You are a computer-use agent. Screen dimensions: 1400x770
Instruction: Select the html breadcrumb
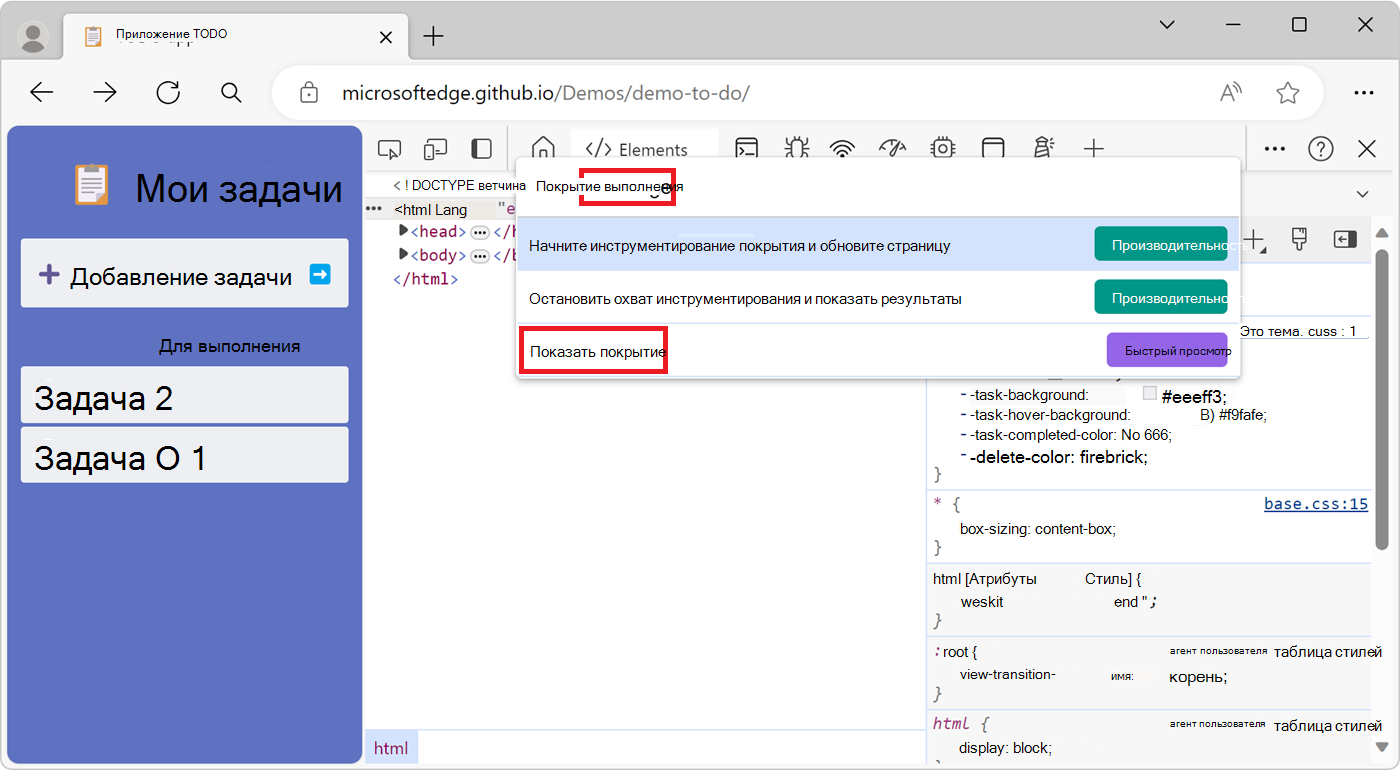pyautogui.click(x=391, y=748)
